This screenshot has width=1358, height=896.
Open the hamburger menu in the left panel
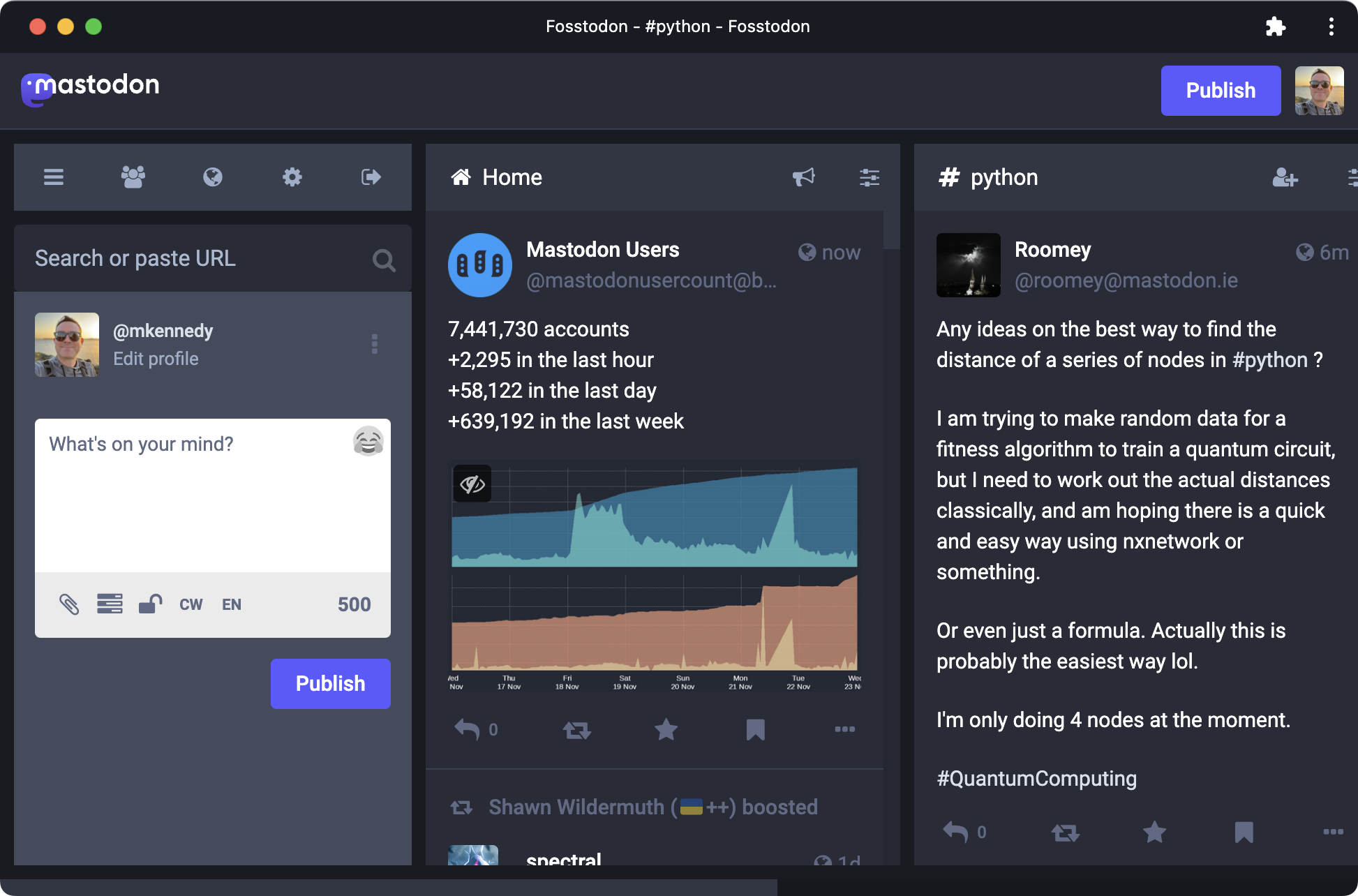(54, 177)
